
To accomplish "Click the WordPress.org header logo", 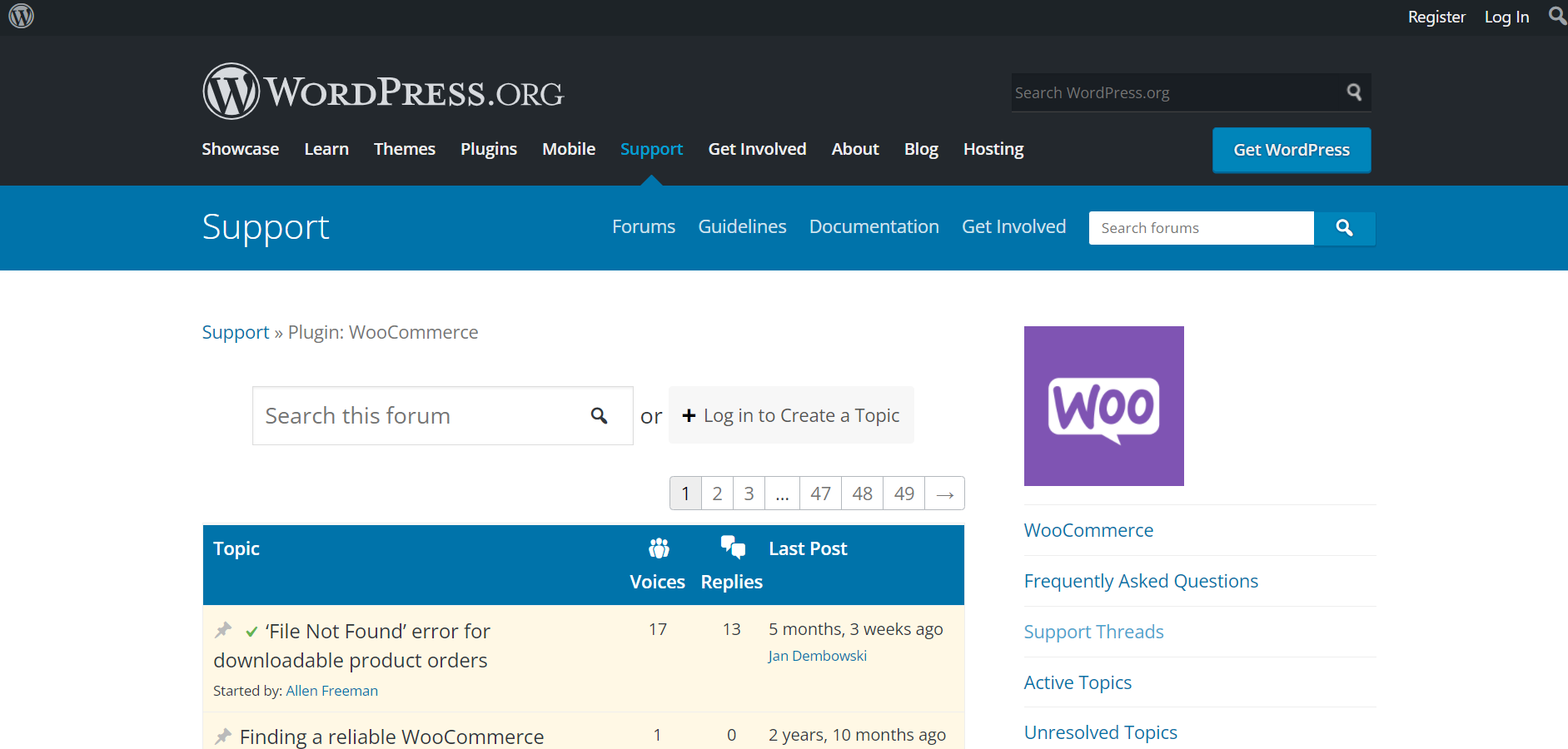I will pyautogui.click(x=383, y=92).
